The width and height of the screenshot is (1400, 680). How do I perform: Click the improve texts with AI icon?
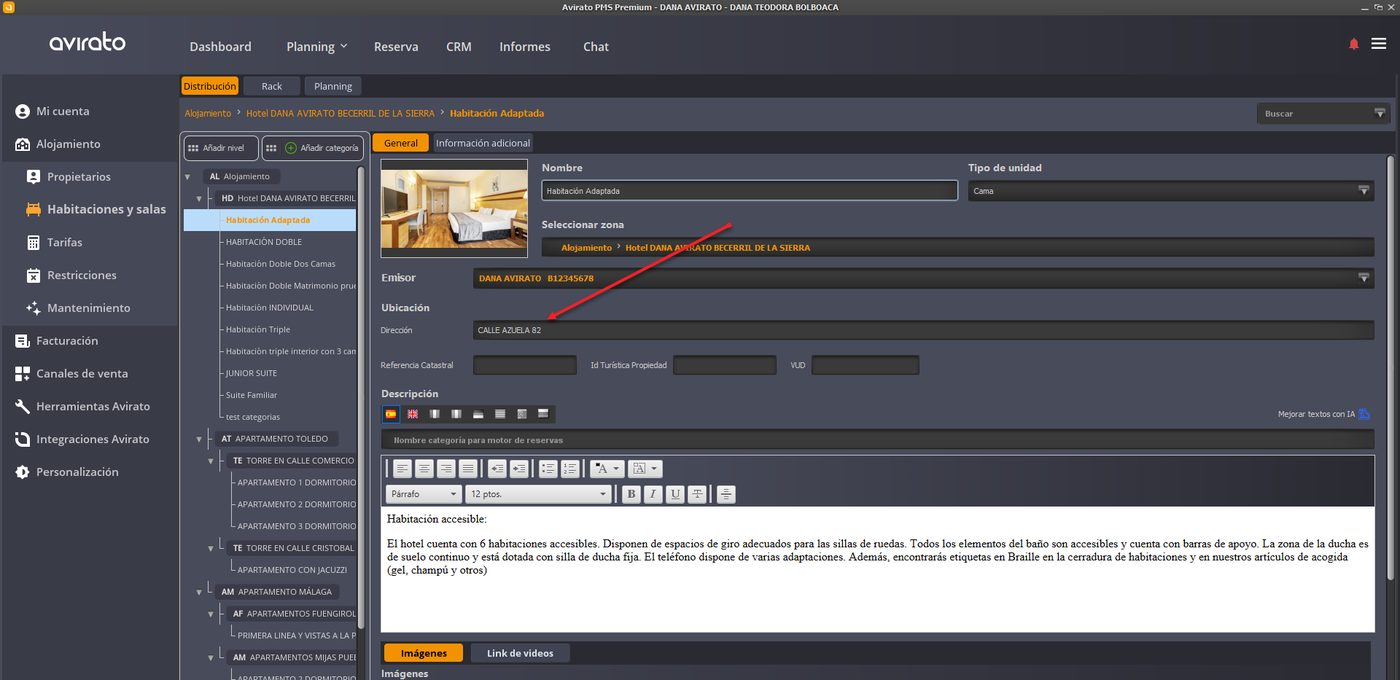(1364, 414)
